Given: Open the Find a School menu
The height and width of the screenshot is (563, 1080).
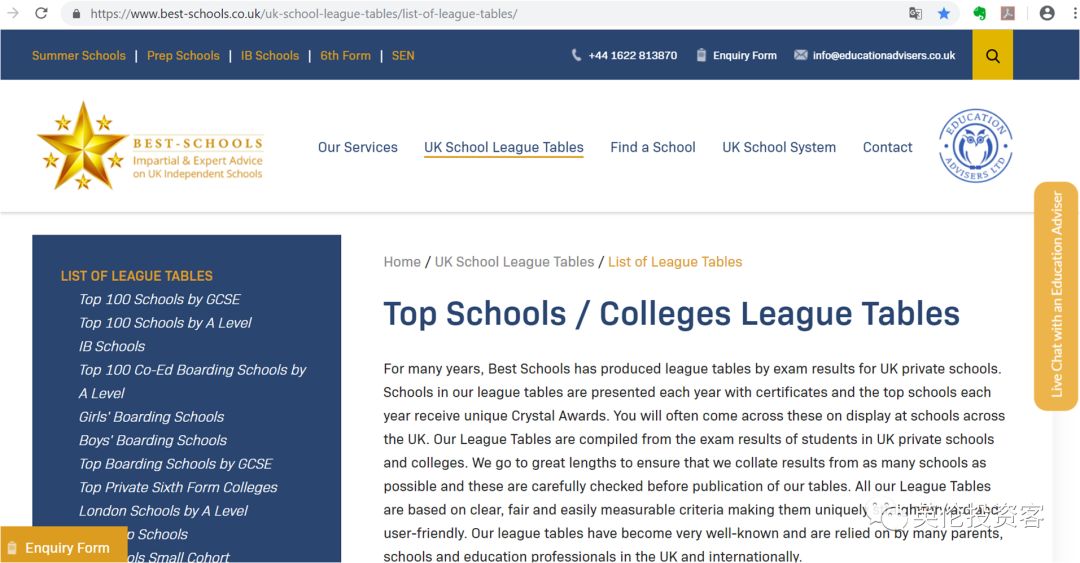Looking at the screenshot, I should pos(652,147).
